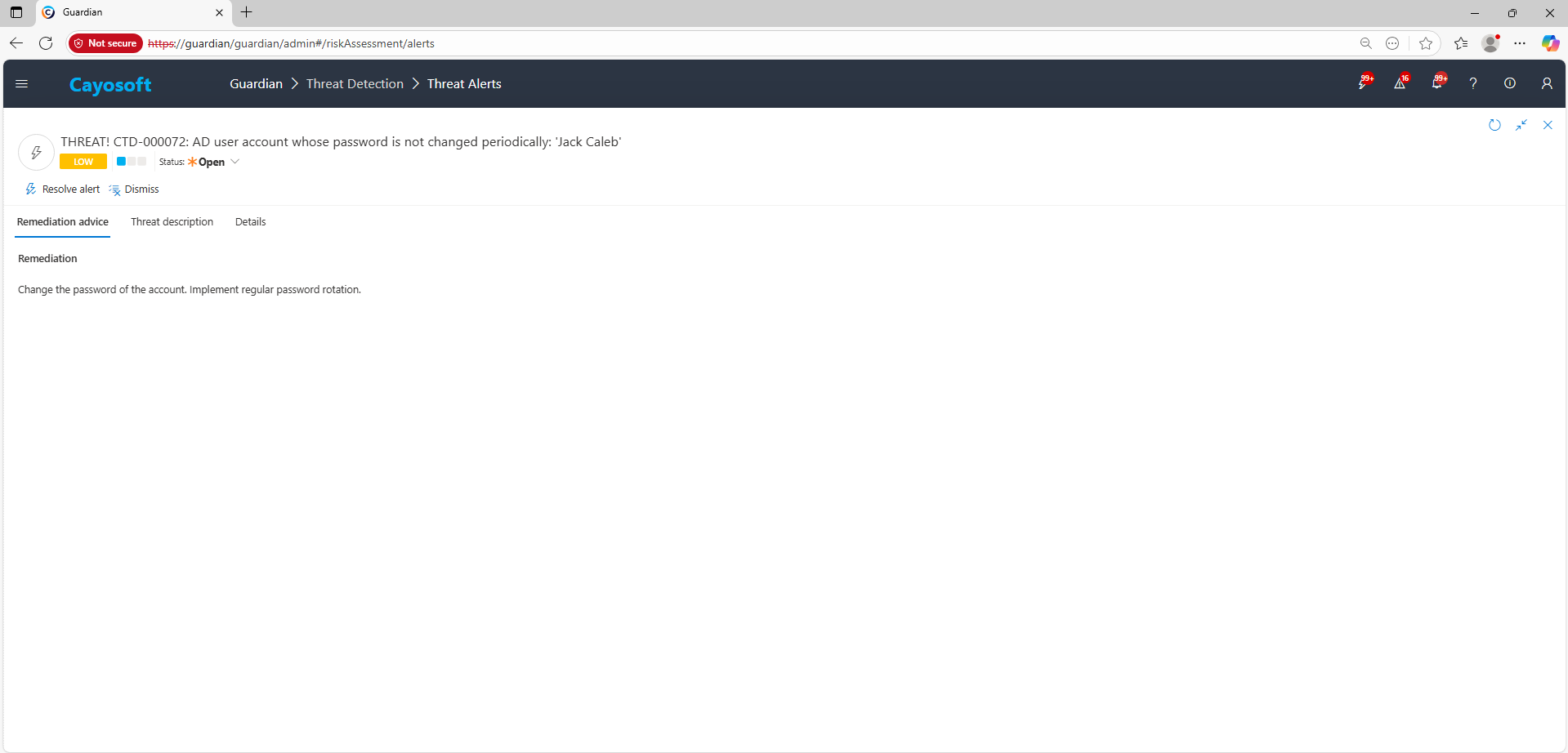Open the warnings triangle icon with 16 badge
Screen dimensions: 1568x753
click(x=1400, y=83)
